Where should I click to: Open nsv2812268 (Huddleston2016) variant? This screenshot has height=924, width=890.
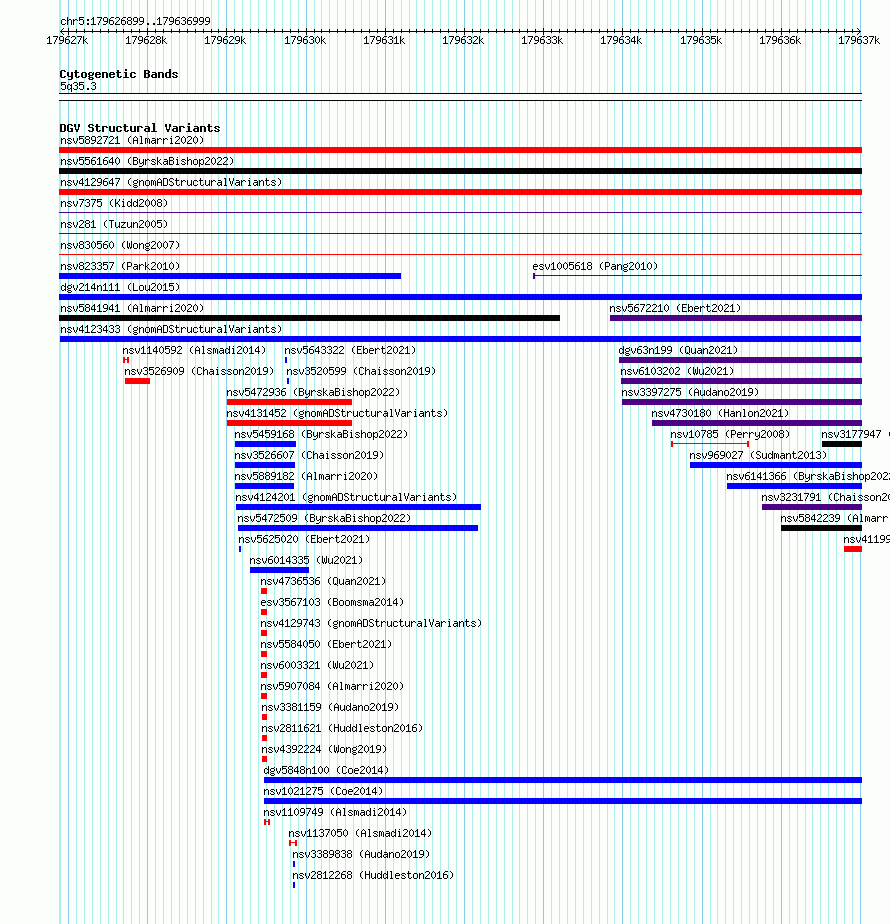point(373,876)
